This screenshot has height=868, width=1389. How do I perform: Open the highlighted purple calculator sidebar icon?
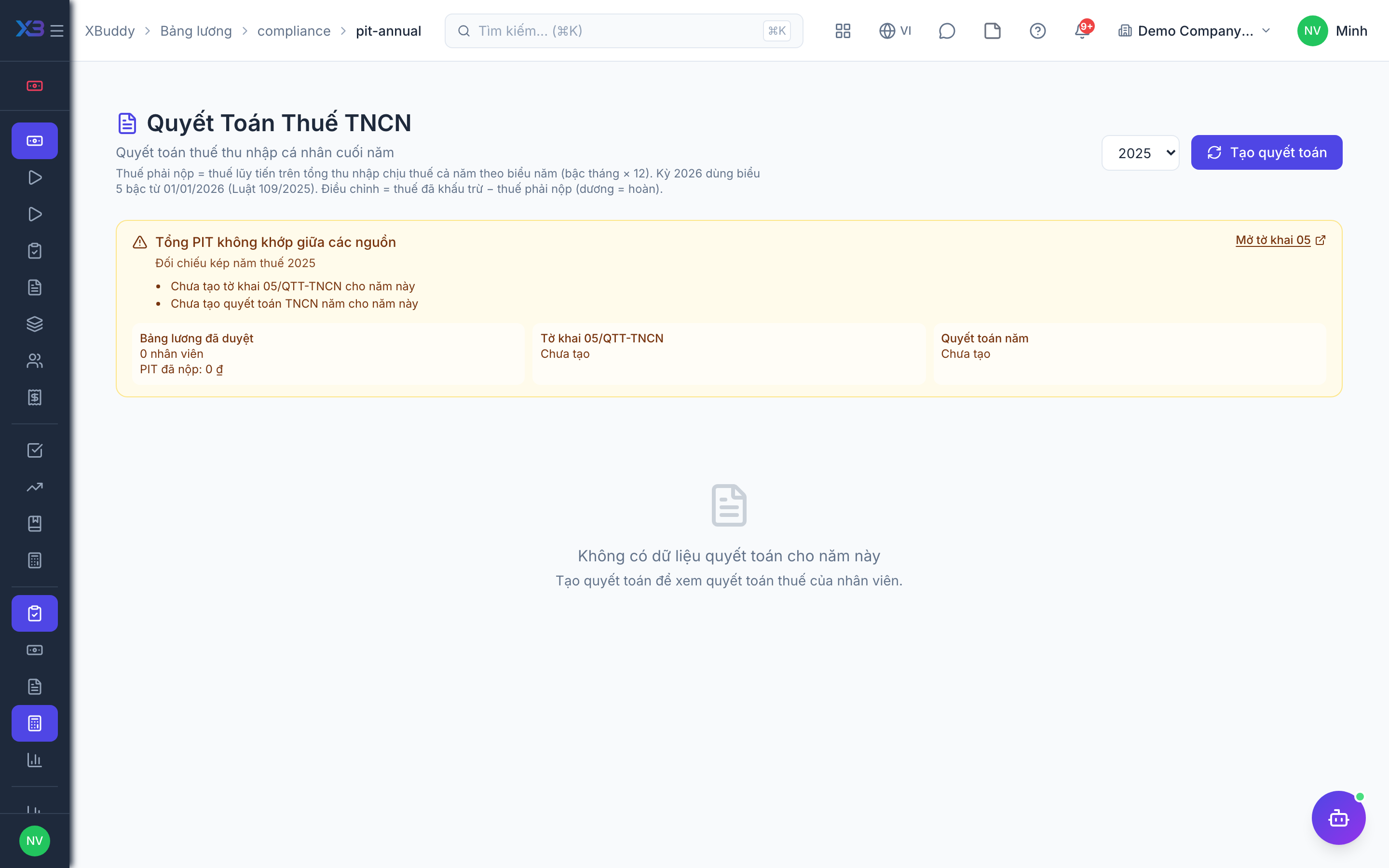pyautogui.click(x=34, y=723)
